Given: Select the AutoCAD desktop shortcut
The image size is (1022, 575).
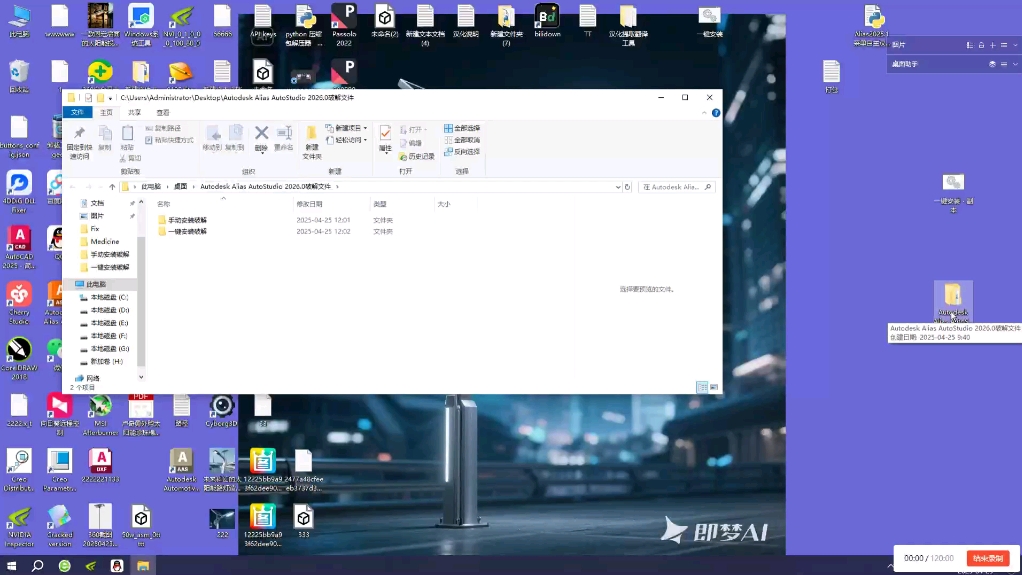Looking at the screenshot, I should 19,247.
